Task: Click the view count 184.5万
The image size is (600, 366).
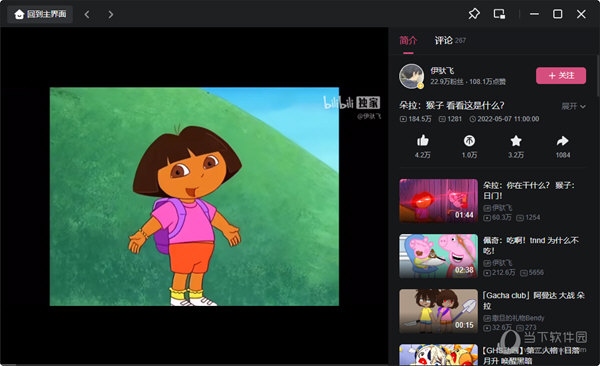Action: pos(416,119)
